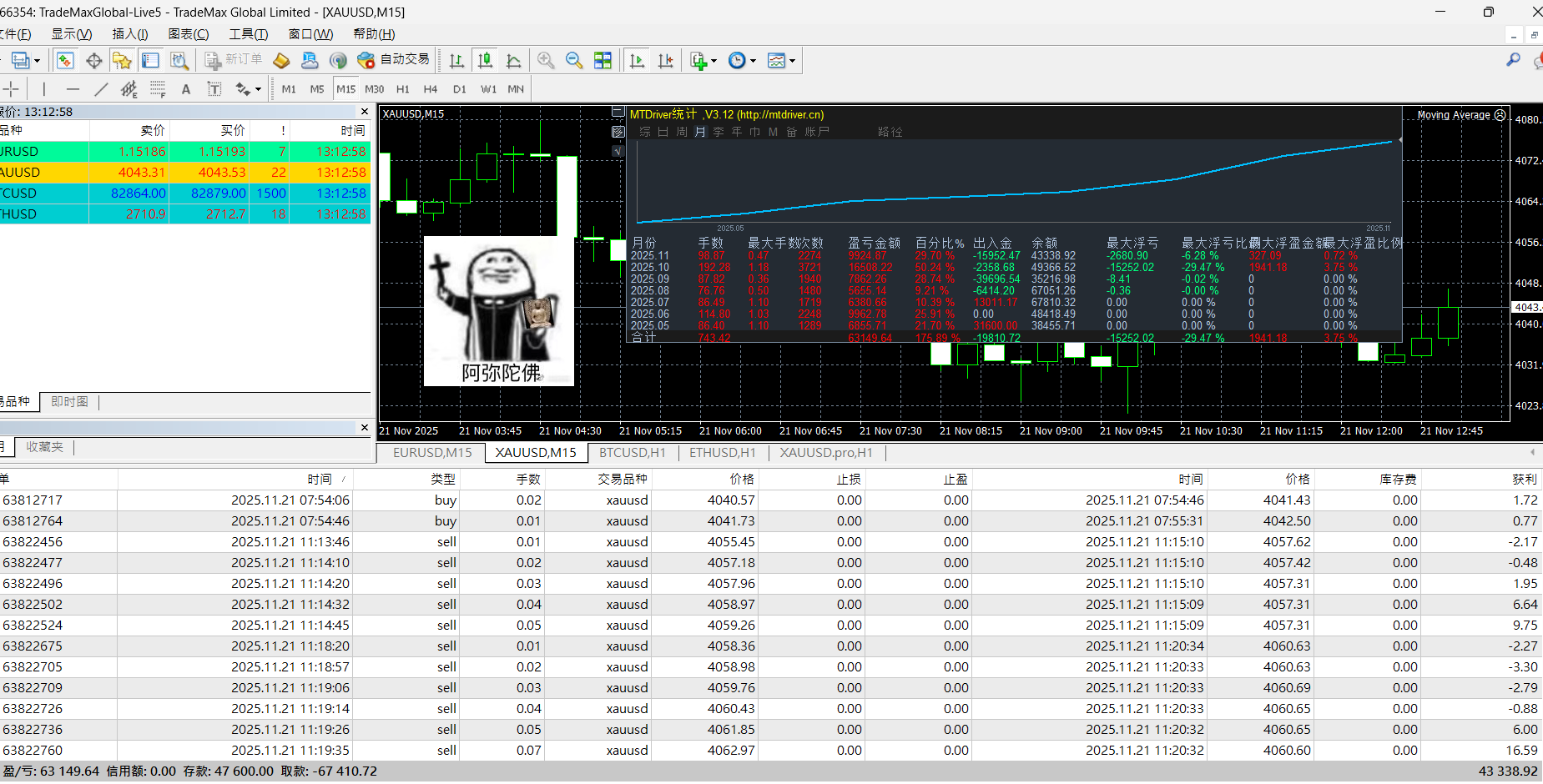Screen dimensions: 1543x784
Task: Select the crosshair cursor tool
Action: coord(12,89)
